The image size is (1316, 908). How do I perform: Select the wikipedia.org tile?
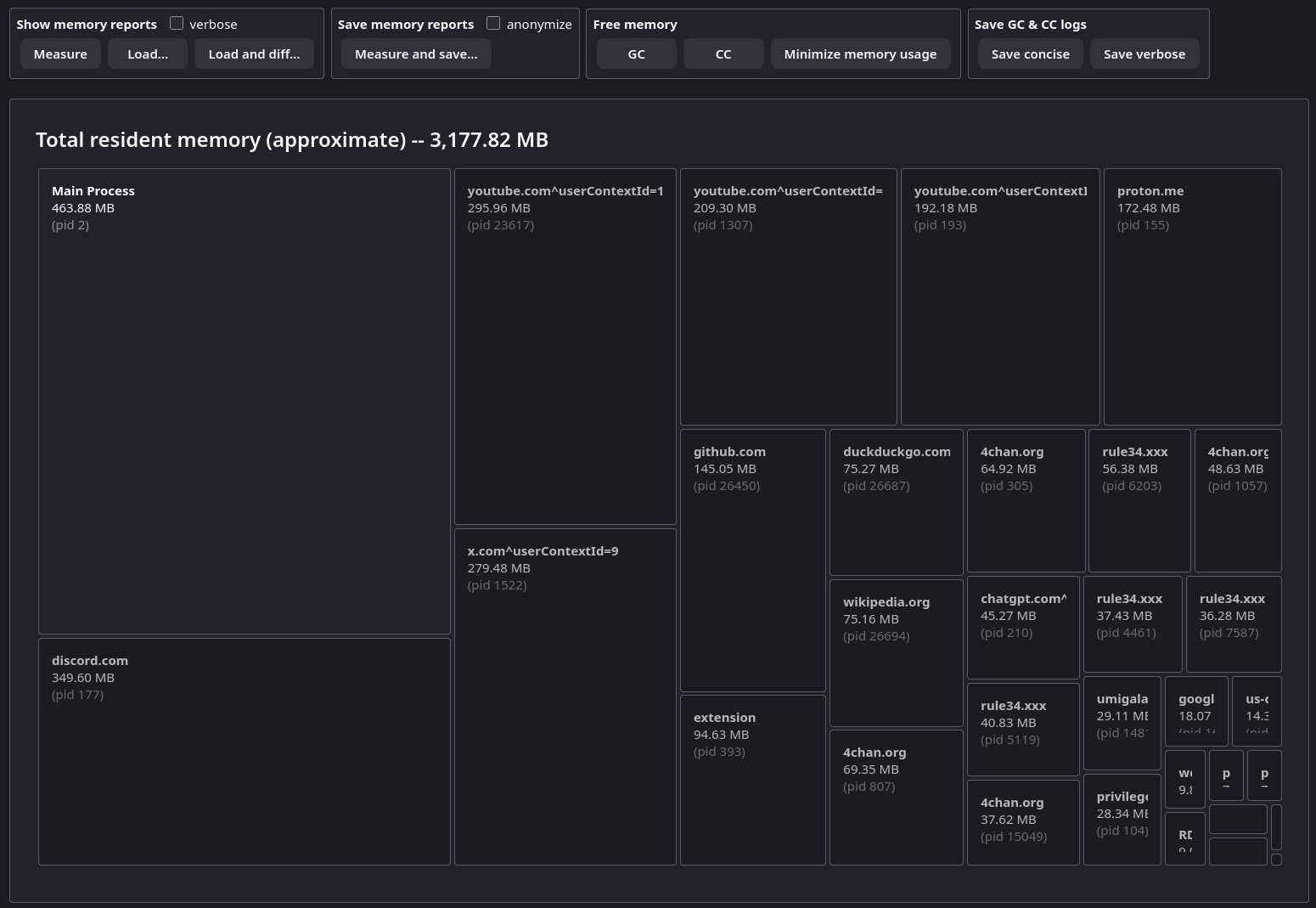pos(897,653)
